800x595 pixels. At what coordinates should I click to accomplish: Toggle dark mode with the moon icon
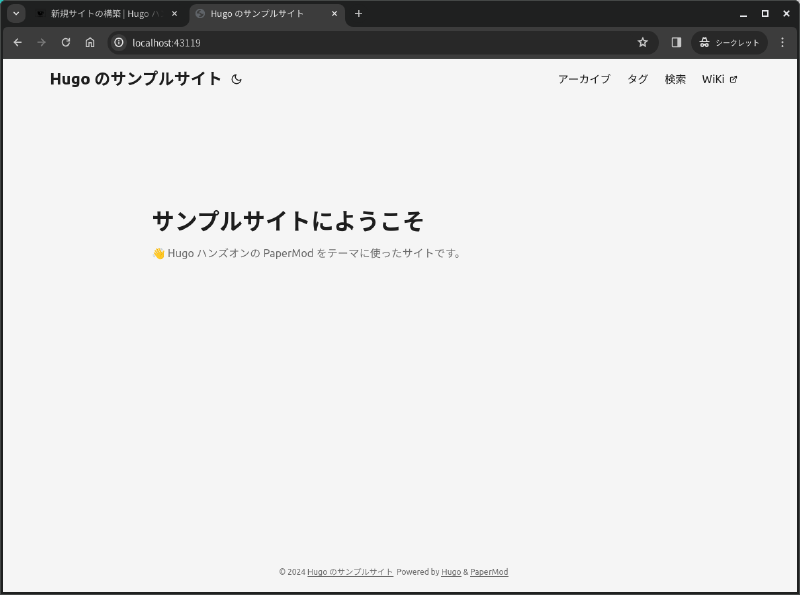click(x=236, y=79)
